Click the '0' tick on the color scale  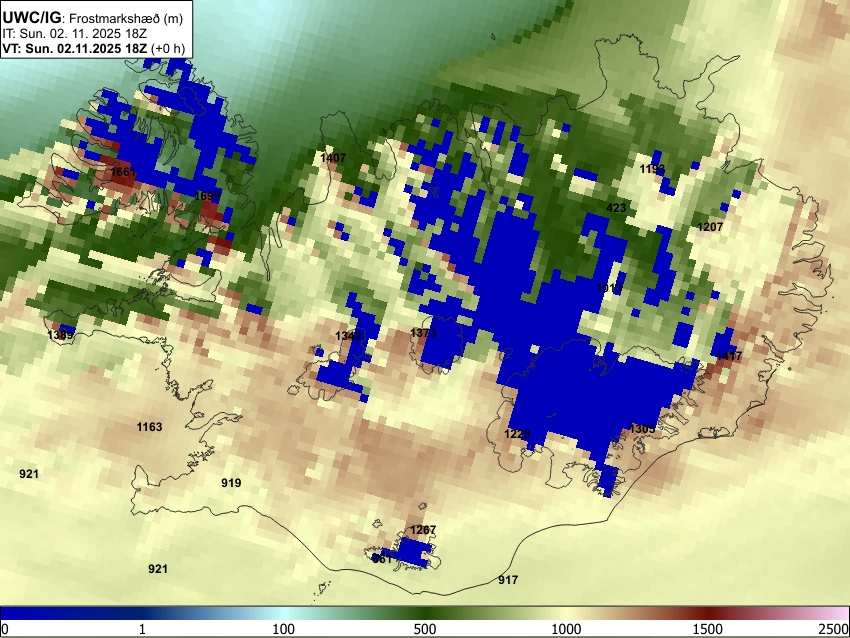tap(5, 629)
